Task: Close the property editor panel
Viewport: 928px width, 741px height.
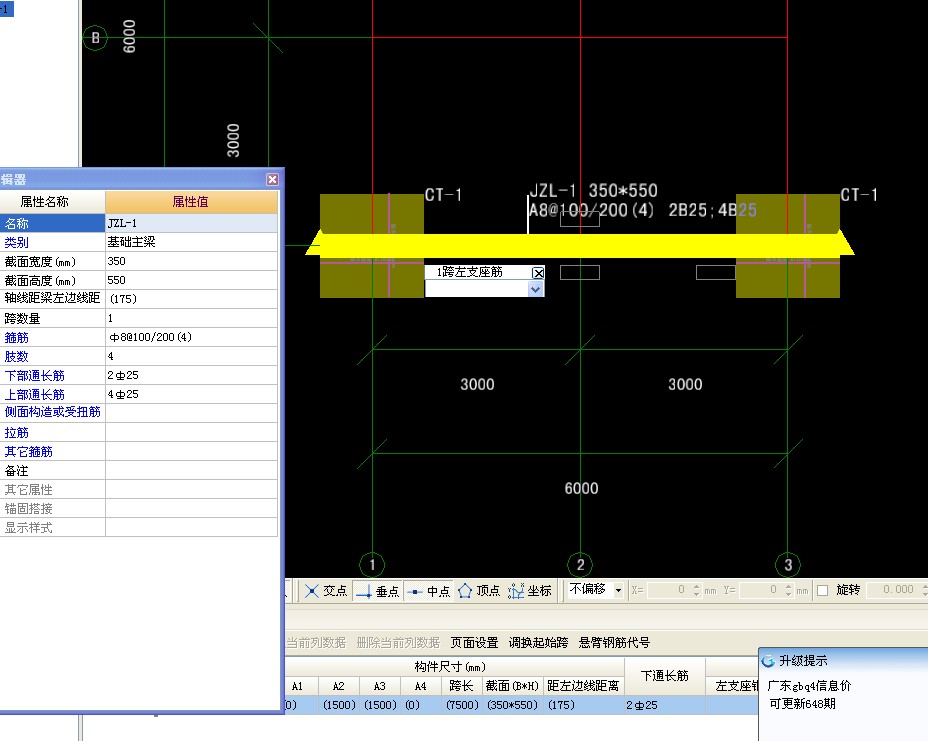Action: coord(272,179)
